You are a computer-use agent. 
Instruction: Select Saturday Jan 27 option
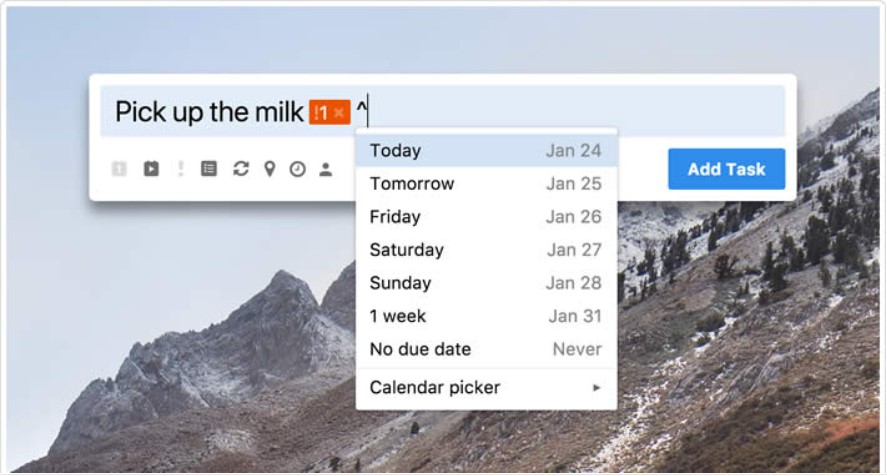coord(486,250)
